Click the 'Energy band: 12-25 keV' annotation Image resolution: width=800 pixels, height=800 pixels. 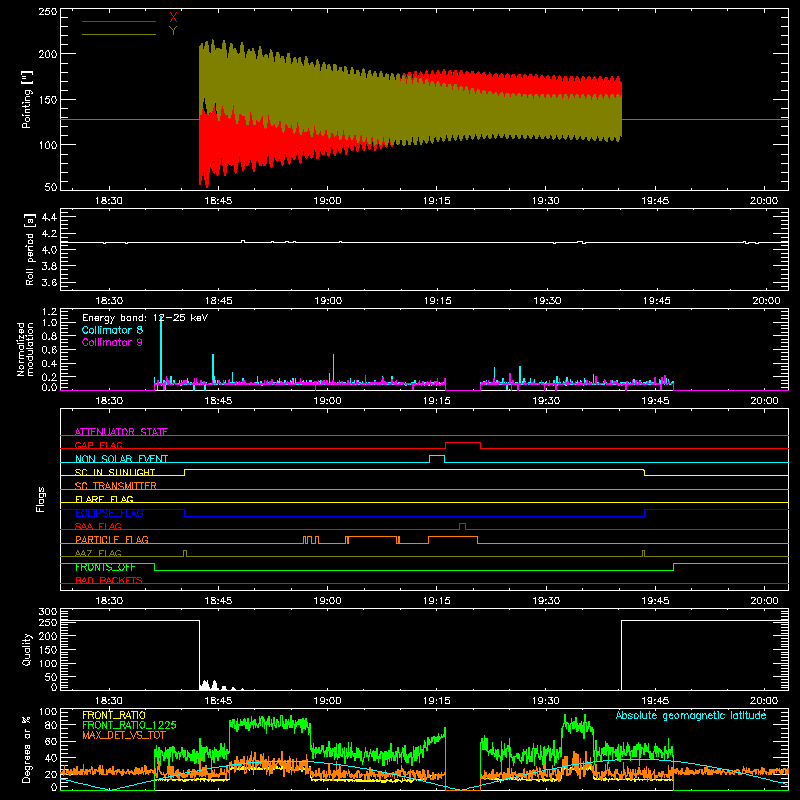145,318
